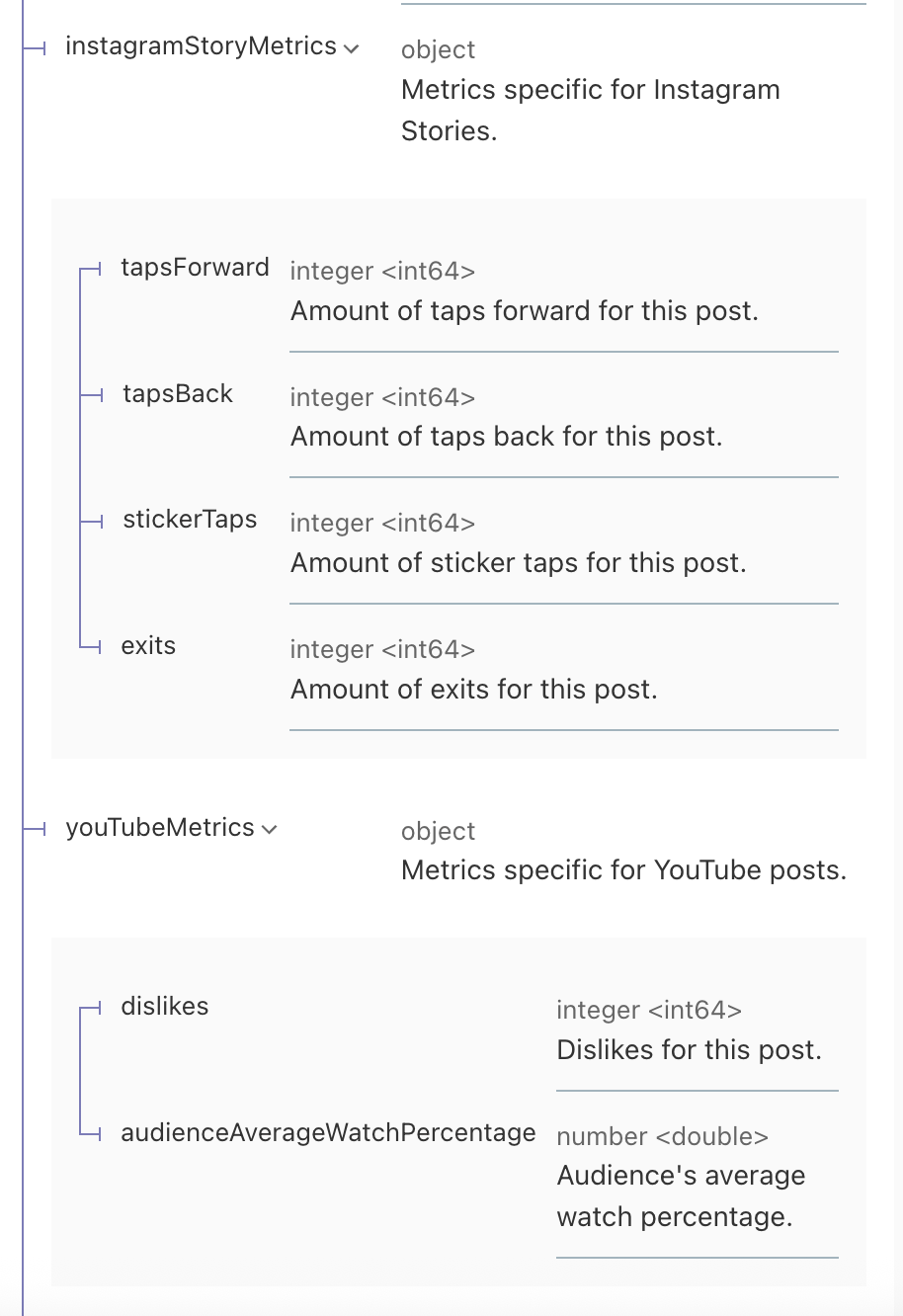Click the tree connector icon beside stickerTaps
The height and width of the screenshot is (1316, 903).
(x=92, y=520)
